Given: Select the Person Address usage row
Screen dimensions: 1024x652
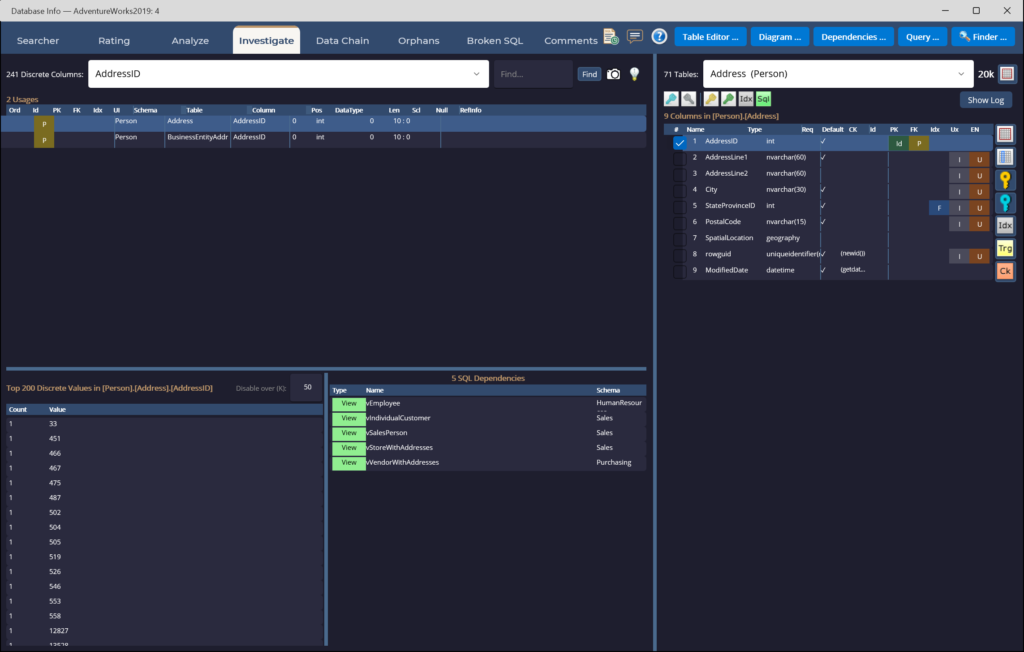Looking at the screenshot, I should coord(323,122).
